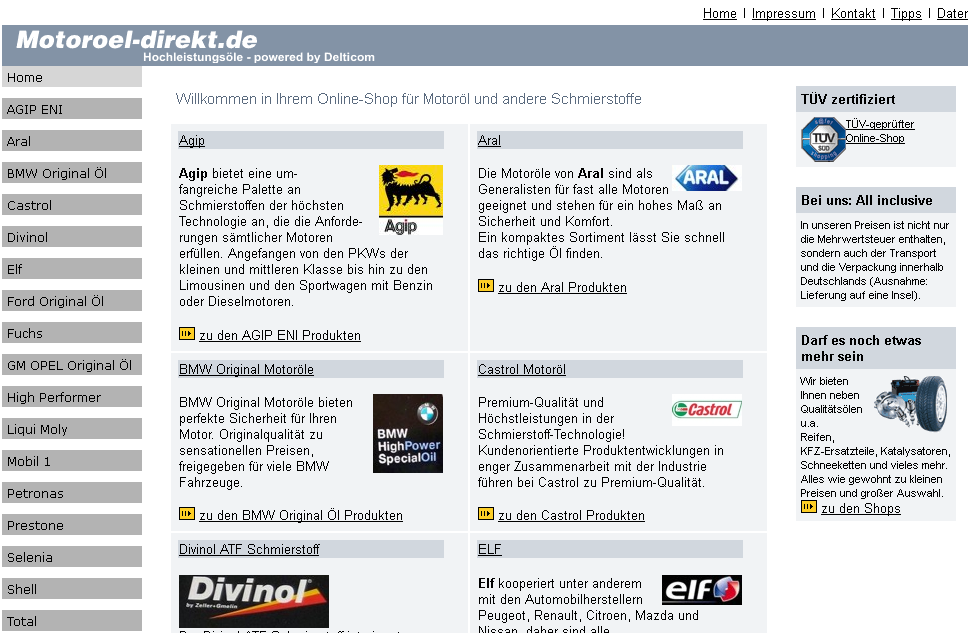Viewport: 968px width, 633px height.
Task: Select Mobil 1 in the sidebar
Action: (72, 461)
